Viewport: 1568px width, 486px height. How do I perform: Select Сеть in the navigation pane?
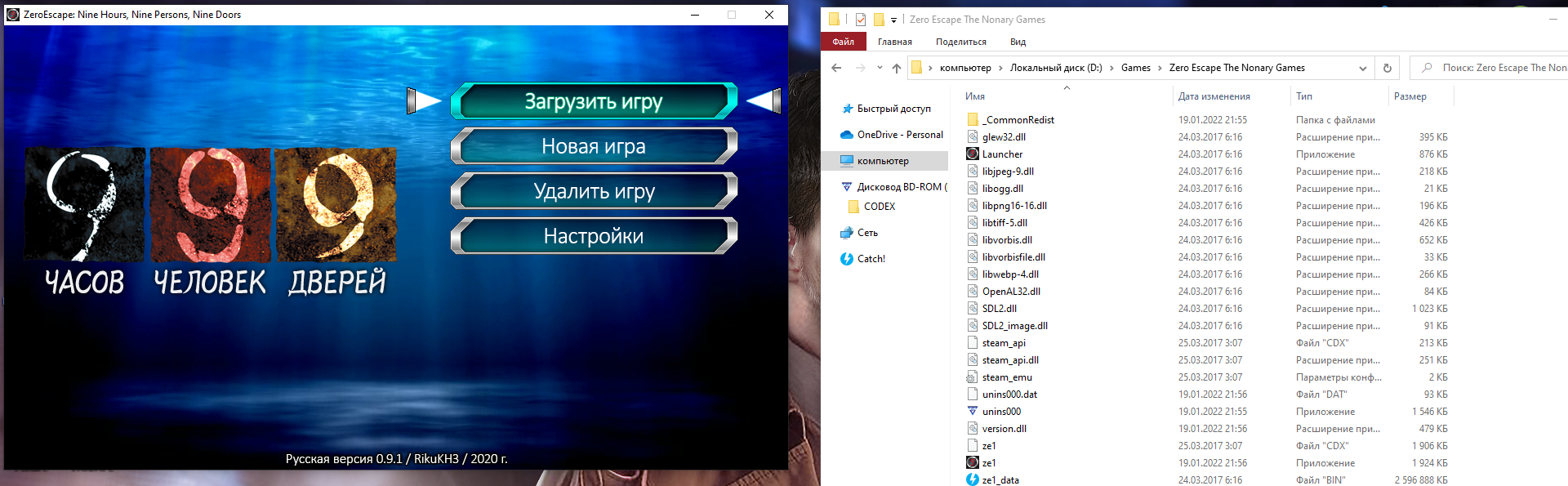tap(867, 233)
